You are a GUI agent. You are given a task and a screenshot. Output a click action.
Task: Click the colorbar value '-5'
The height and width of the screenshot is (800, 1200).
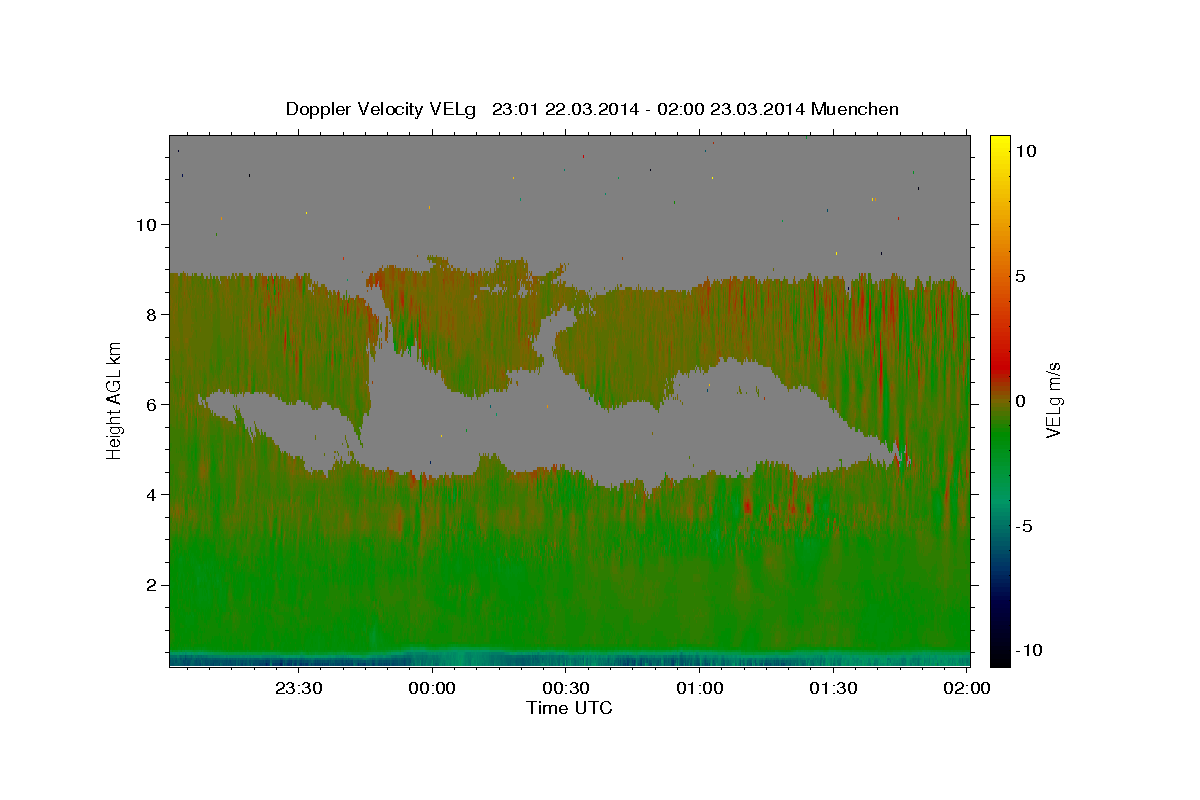tap(1023, 526)
